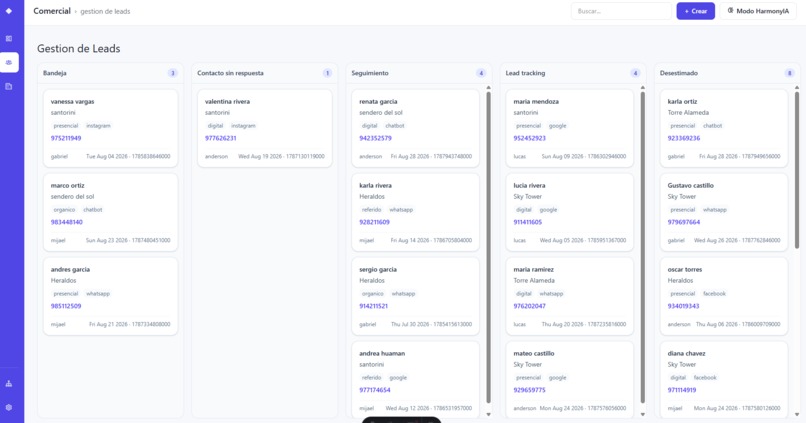Click the organization icon near sidebar bottom

coord(9,383)
